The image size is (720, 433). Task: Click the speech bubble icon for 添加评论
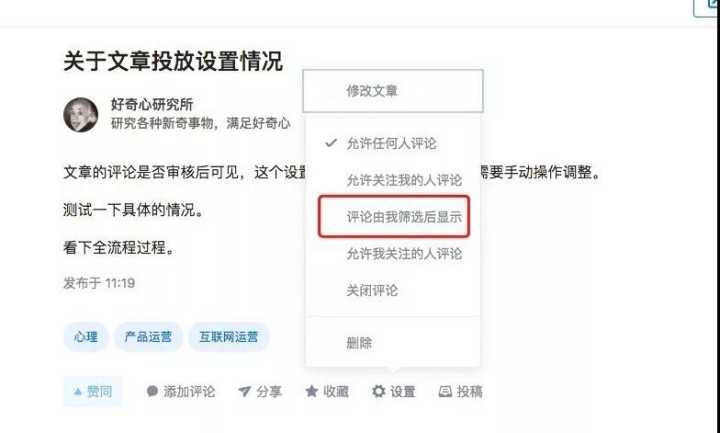[152, 391]
